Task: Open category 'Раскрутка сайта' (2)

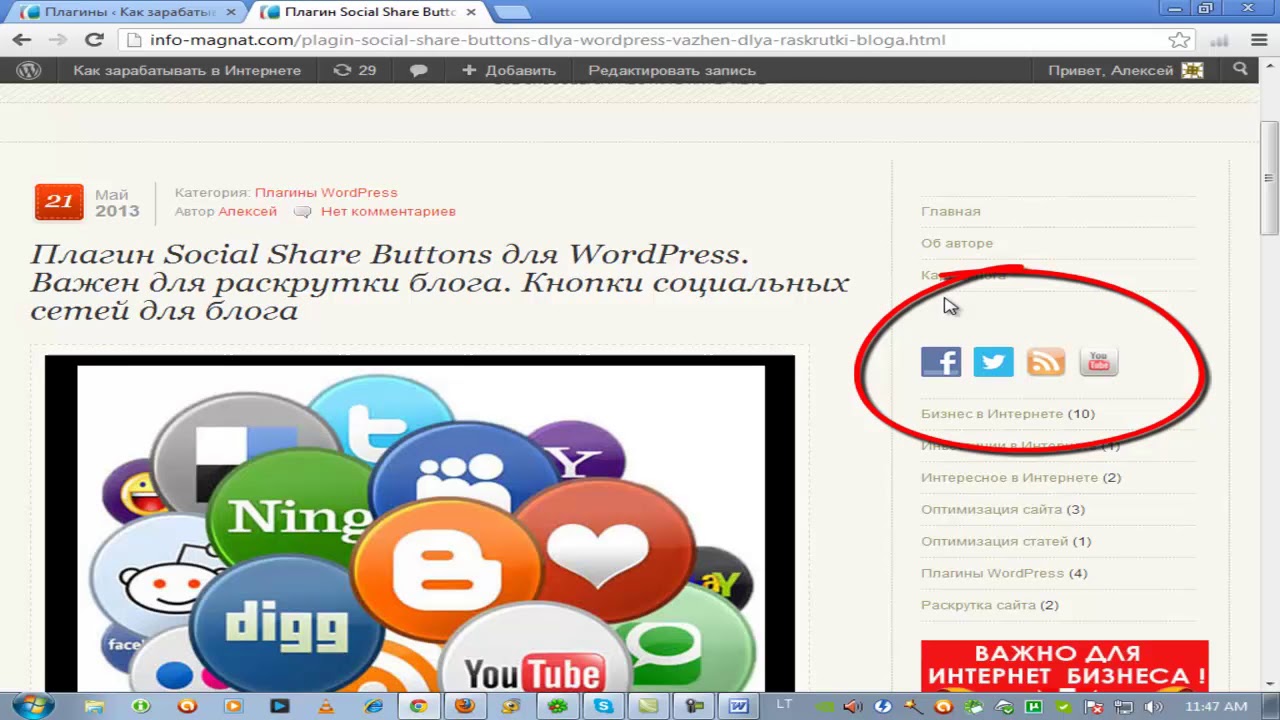Action: point(978,605)
